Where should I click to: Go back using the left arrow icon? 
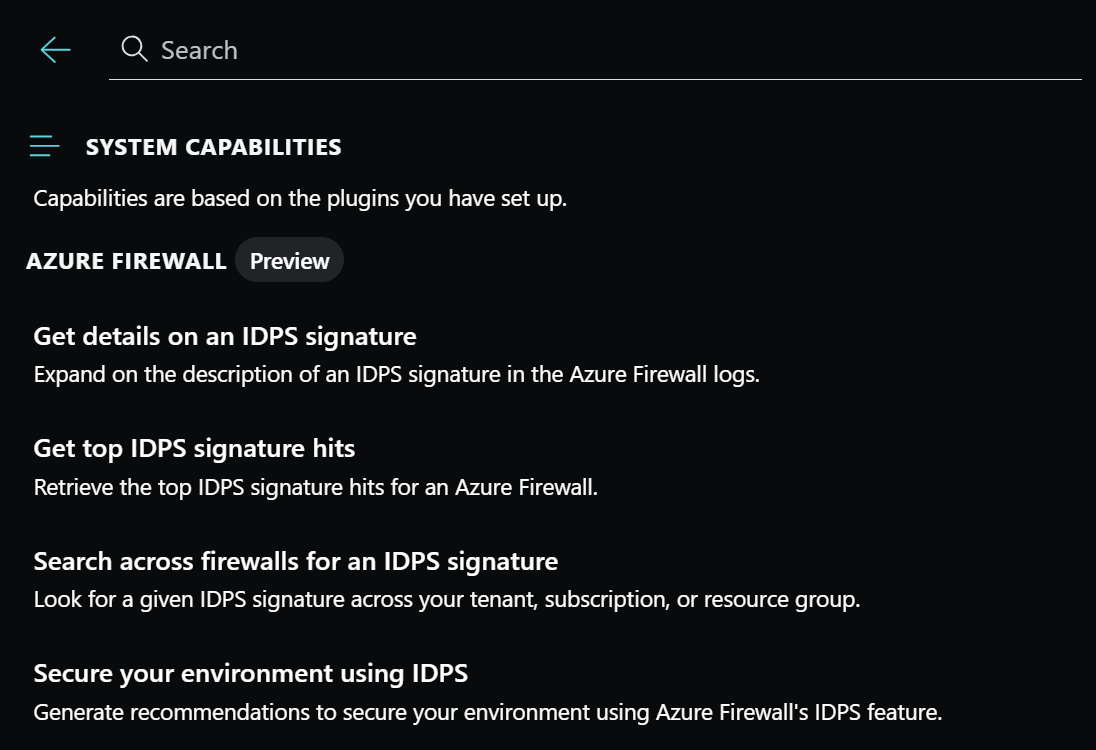55,50
